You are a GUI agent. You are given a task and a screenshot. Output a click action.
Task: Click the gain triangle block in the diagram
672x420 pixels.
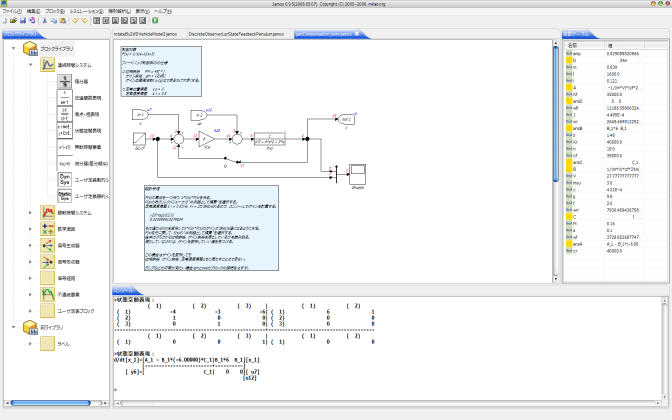203,139
